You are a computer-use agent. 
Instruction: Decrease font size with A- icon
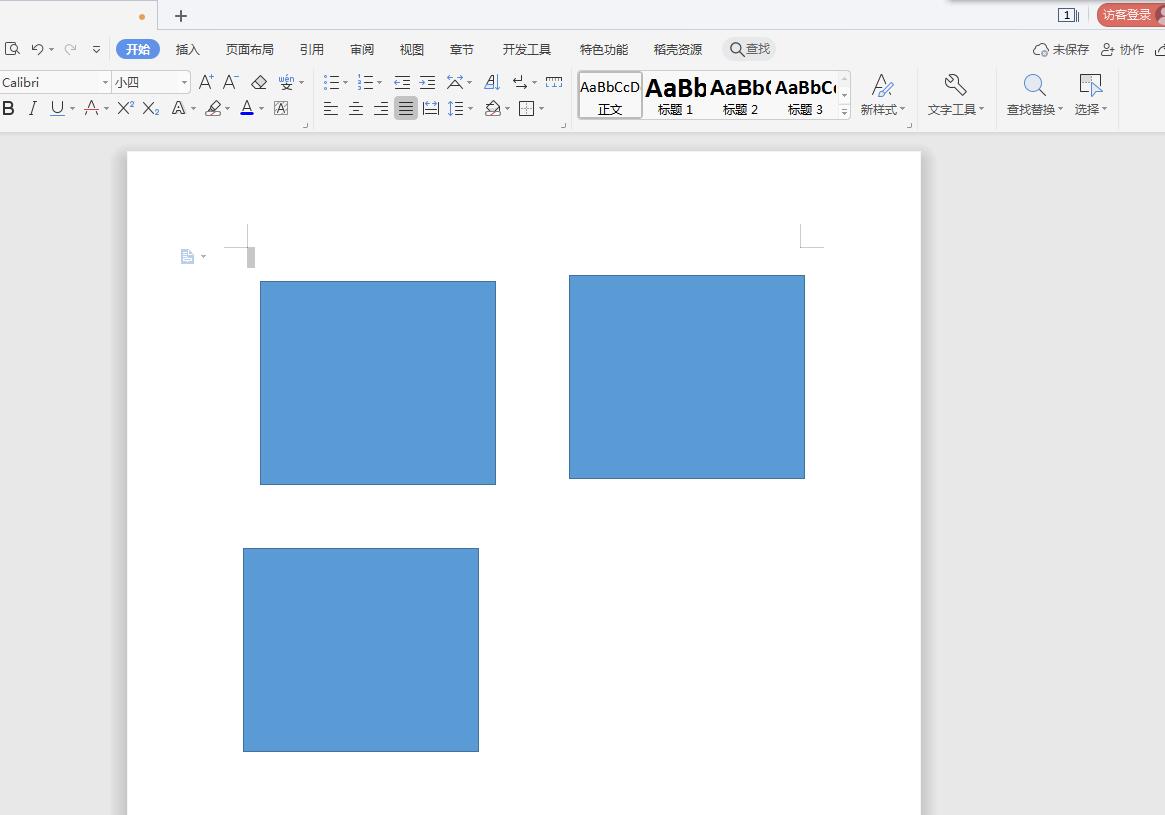pyautogui.click(x=231, y=82)
